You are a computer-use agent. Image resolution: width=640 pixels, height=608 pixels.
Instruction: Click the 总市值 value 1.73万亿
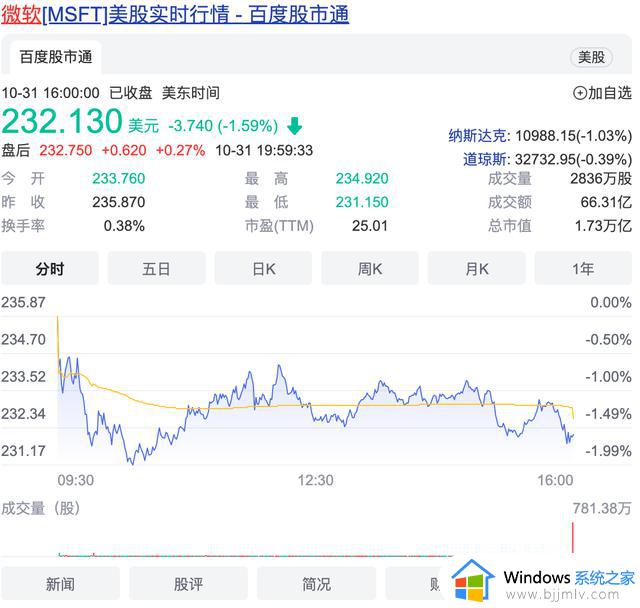click(603, 226)
